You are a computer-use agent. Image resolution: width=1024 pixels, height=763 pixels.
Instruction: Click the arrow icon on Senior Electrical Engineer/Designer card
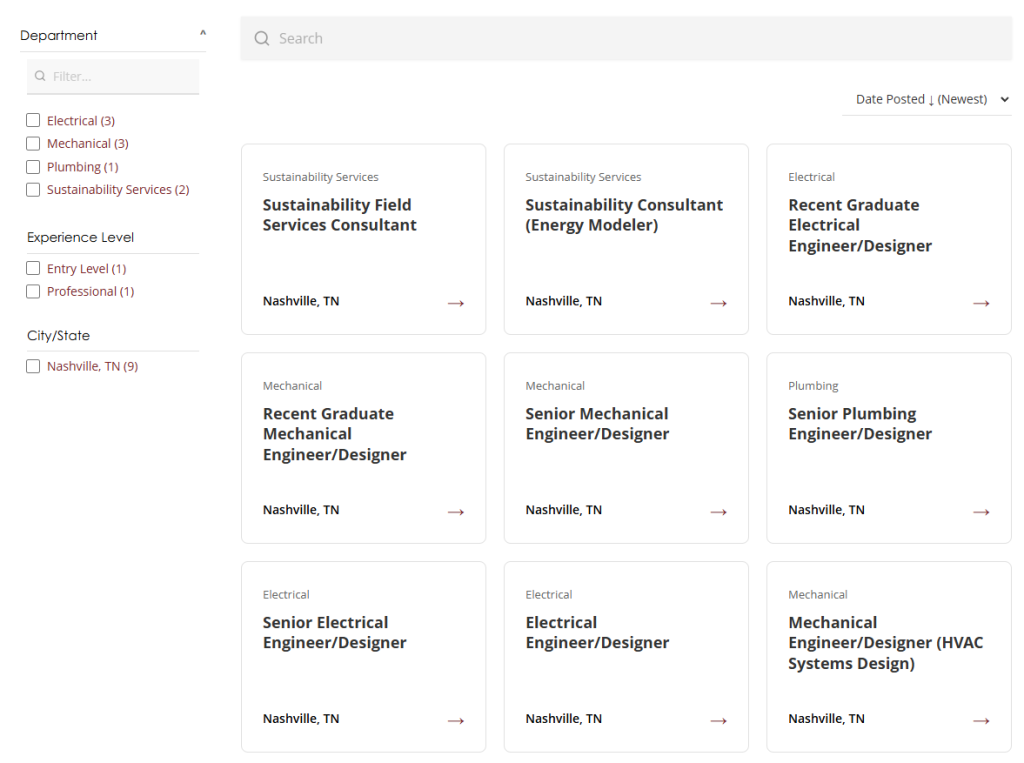pyautogui.click(x=456, y=720)
